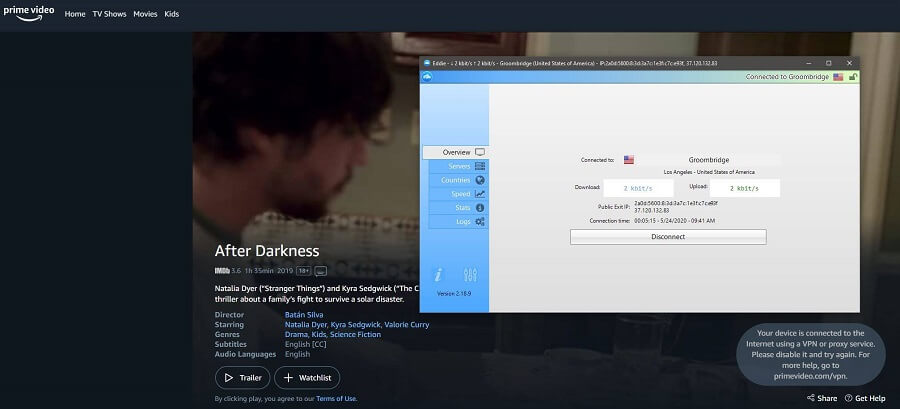Open Natalia Dyer in the Starring row
Screen dimensions: 900x409
pyautogui.click(x=306, y=325)
